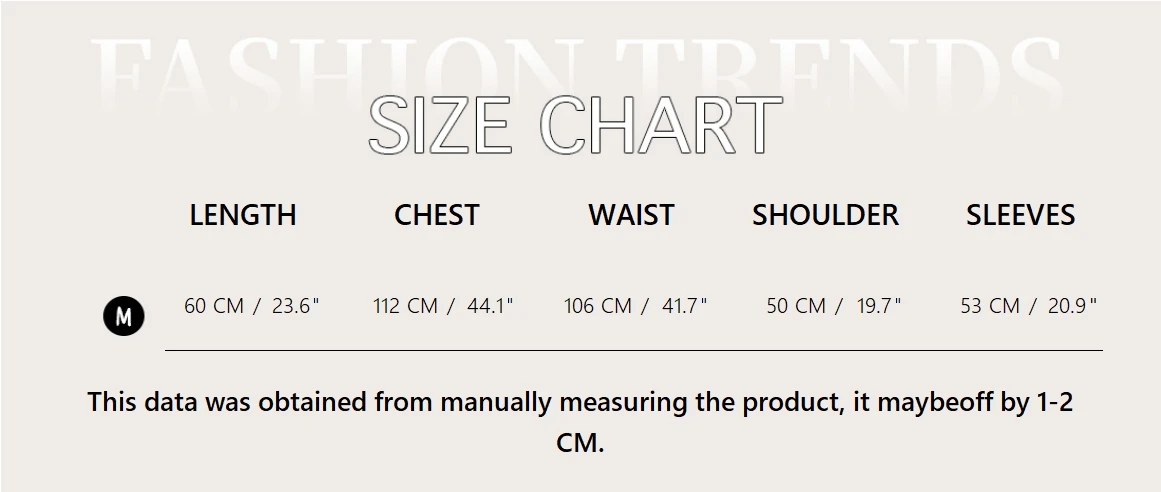Click the black M size badge
The height and width of the screenshot is (492, 1161).
124,317
